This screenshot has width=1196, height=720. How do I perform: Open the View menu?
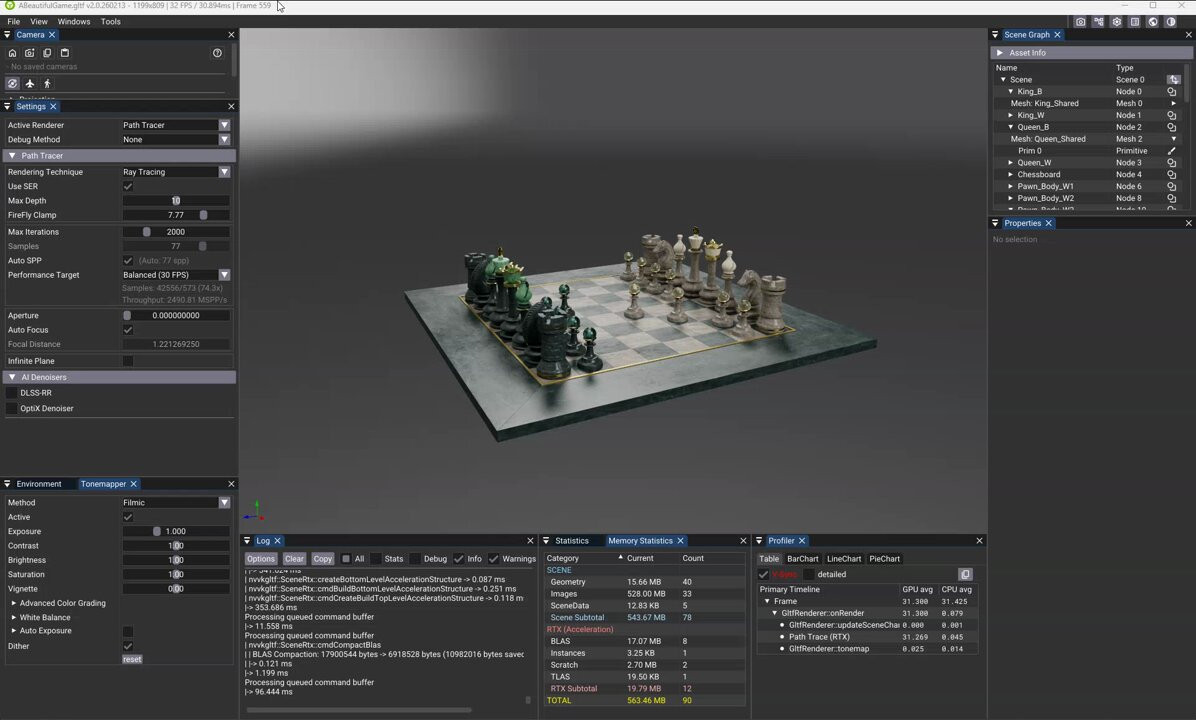(39, 21)
